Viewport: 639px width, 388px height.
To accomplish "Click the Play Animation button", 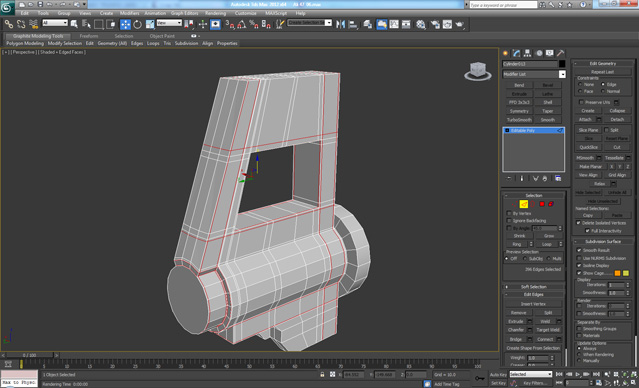I will coord(577,374).
